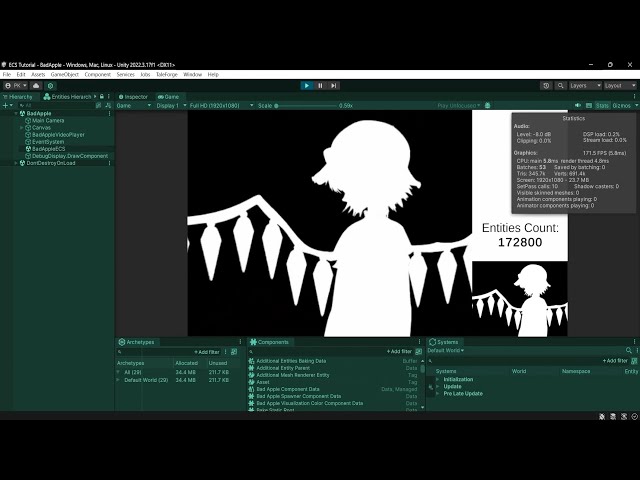Open Default World dropdown in Systems panel

tap(445, 351)
